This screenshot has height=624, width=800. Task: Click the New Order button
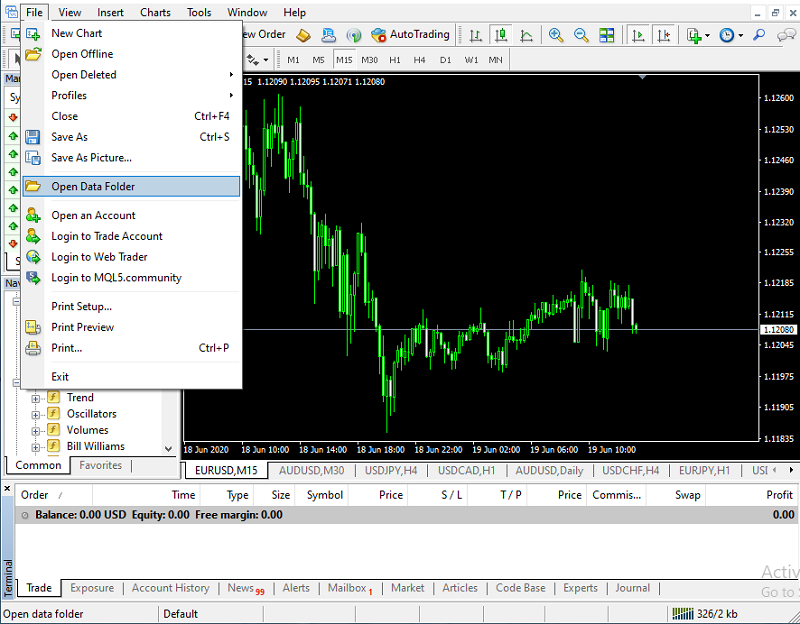(264, 35)
